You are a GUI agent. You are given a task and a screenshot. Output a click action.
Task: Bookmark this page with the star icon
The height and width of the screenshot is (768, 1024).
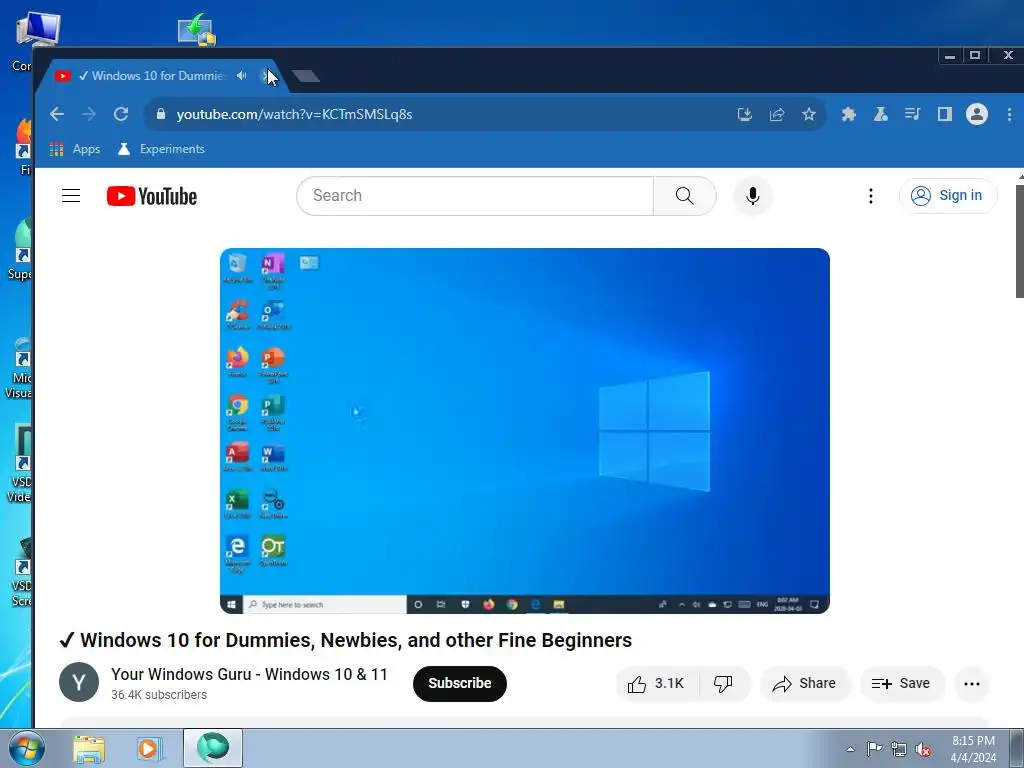pyautogui.click(x=808, y=114)
